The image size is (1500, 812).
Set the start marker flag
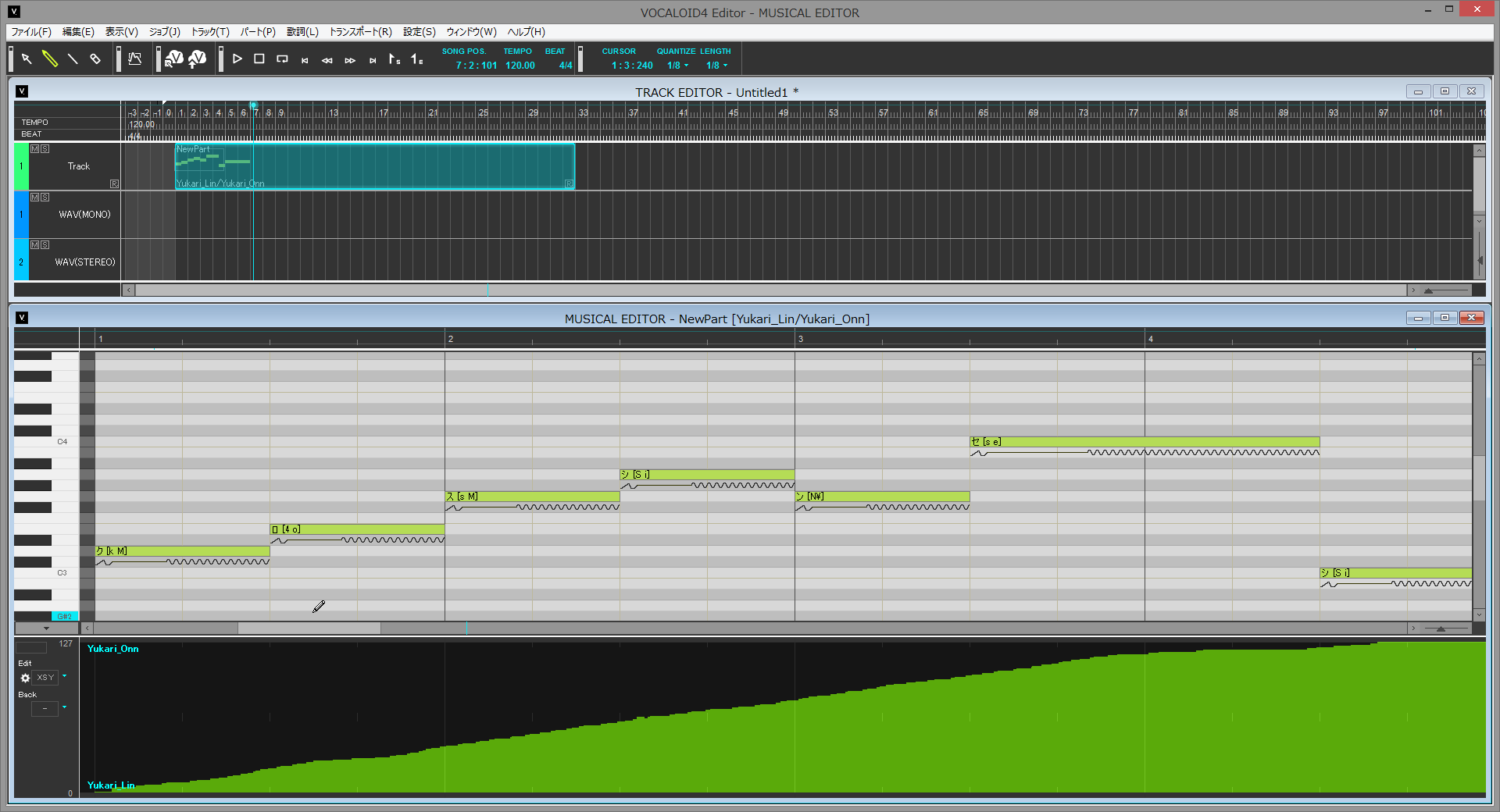[395, 59]
